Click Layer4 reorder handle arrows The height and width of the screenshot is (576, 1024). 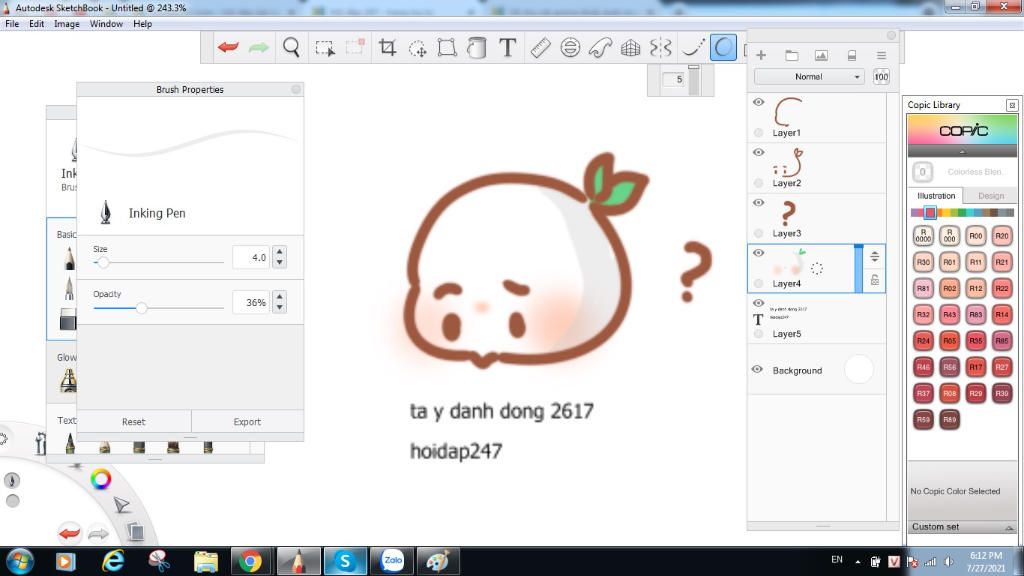874,257
